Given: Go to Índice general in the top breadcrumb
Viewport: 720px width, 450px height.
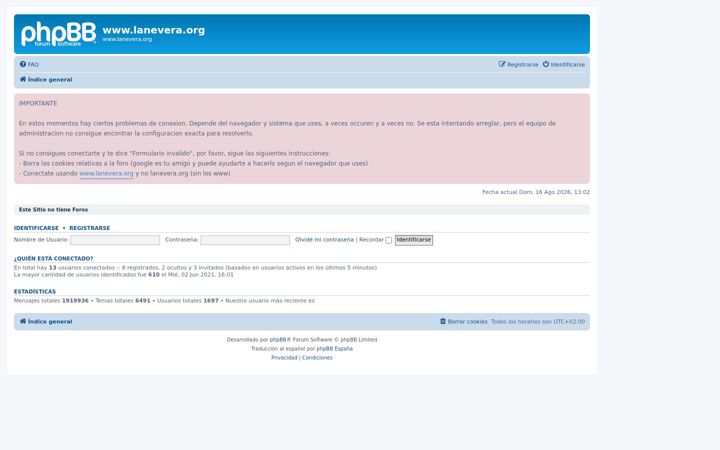Looking at the screenshot, I should pos(50,79).
